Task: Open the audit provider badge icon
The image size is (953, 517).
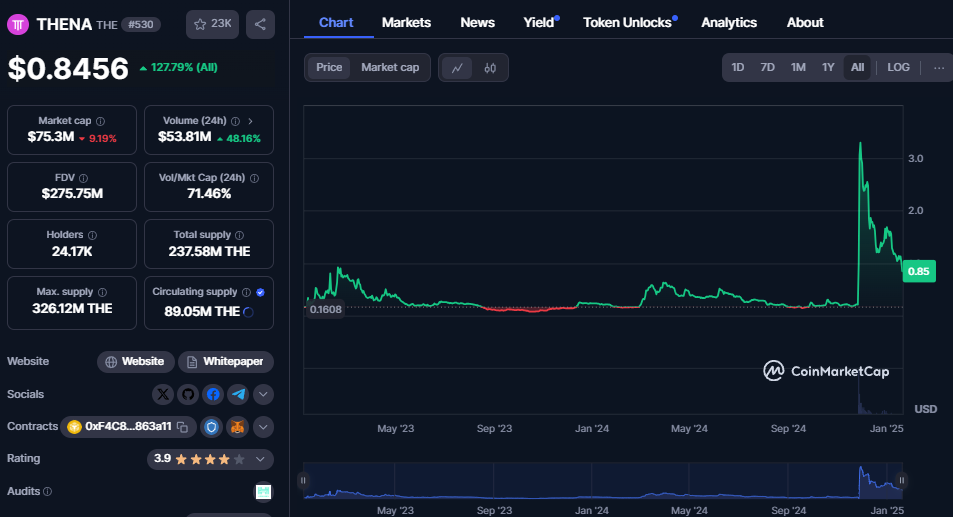Action: (263, 491)
